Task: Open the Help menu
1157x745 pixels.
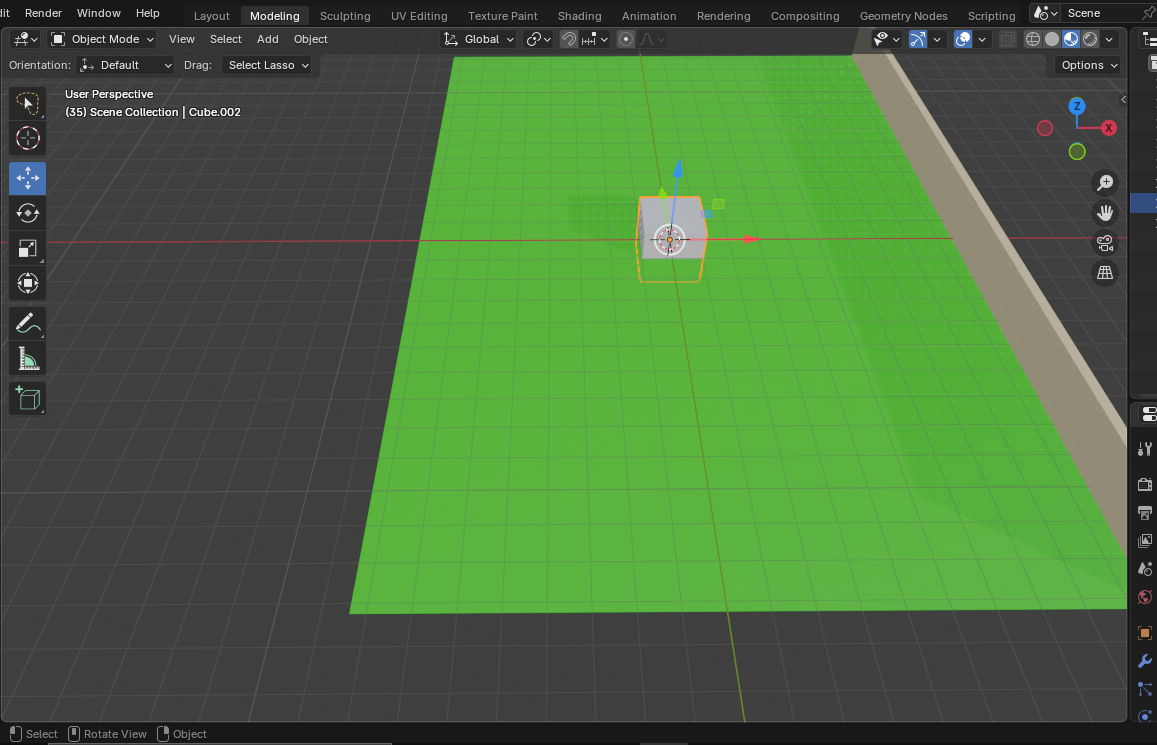Action: click(x=148, y=13)
